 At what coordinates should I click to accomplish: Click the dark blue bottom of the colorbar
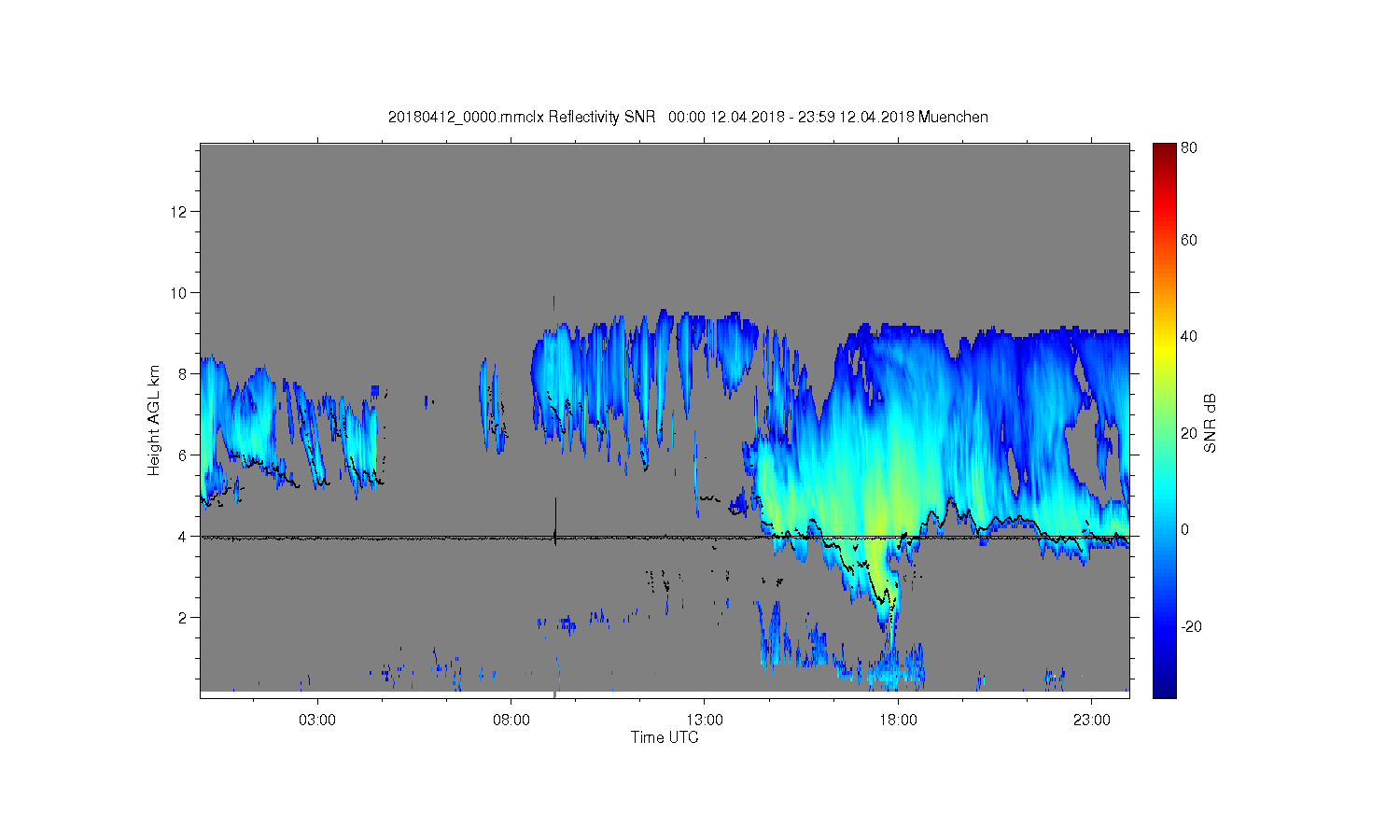1164,689
